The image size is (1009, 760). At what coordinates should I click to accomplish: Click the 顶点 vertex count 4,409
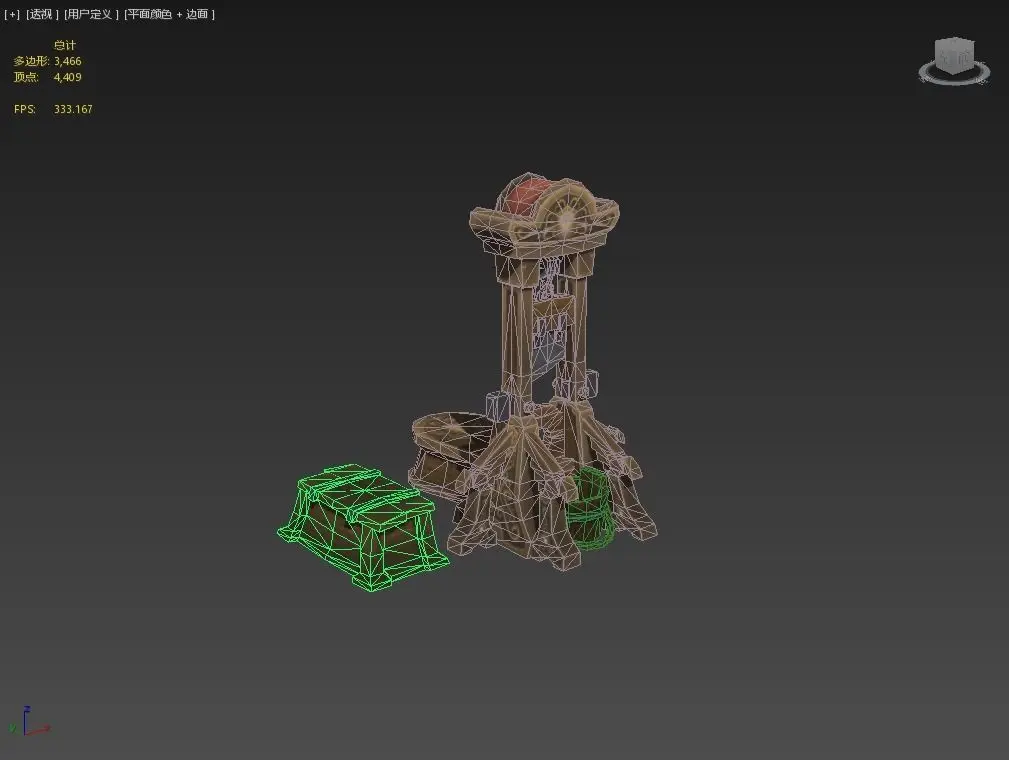point(68,77)
